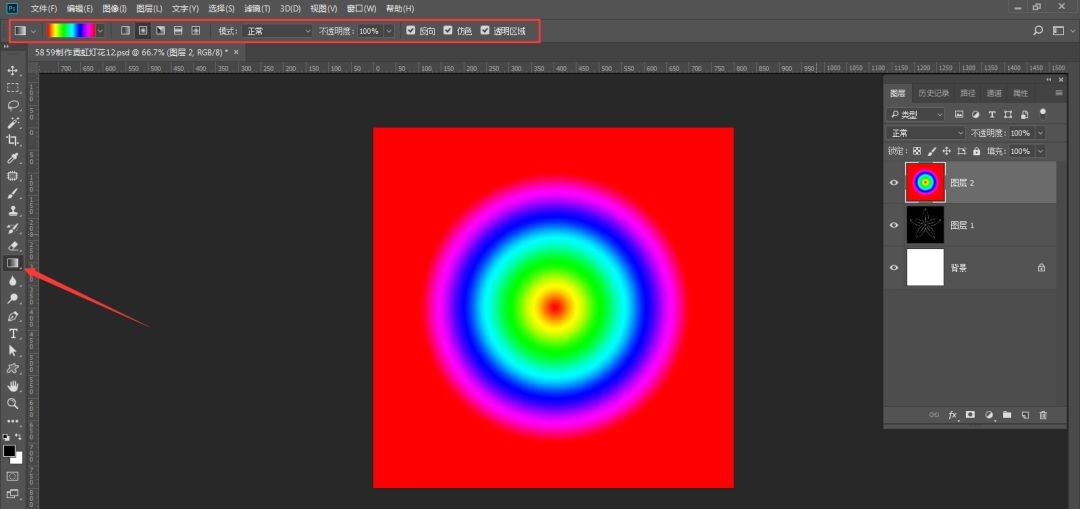Delete layer with trash icon

click(x=1043, y=415)
